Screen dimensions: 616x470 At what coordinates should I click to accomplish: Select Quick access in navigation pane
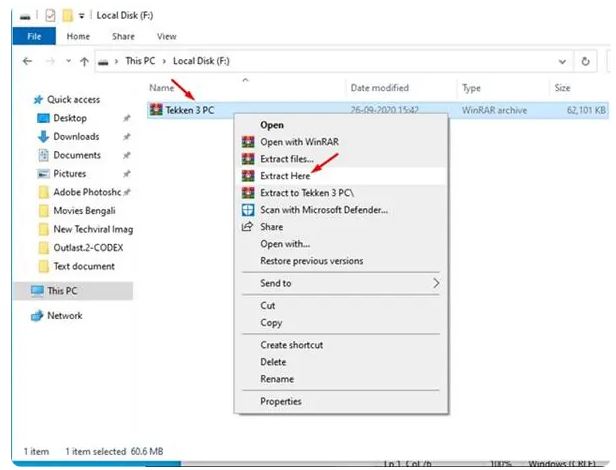[73, 99]
